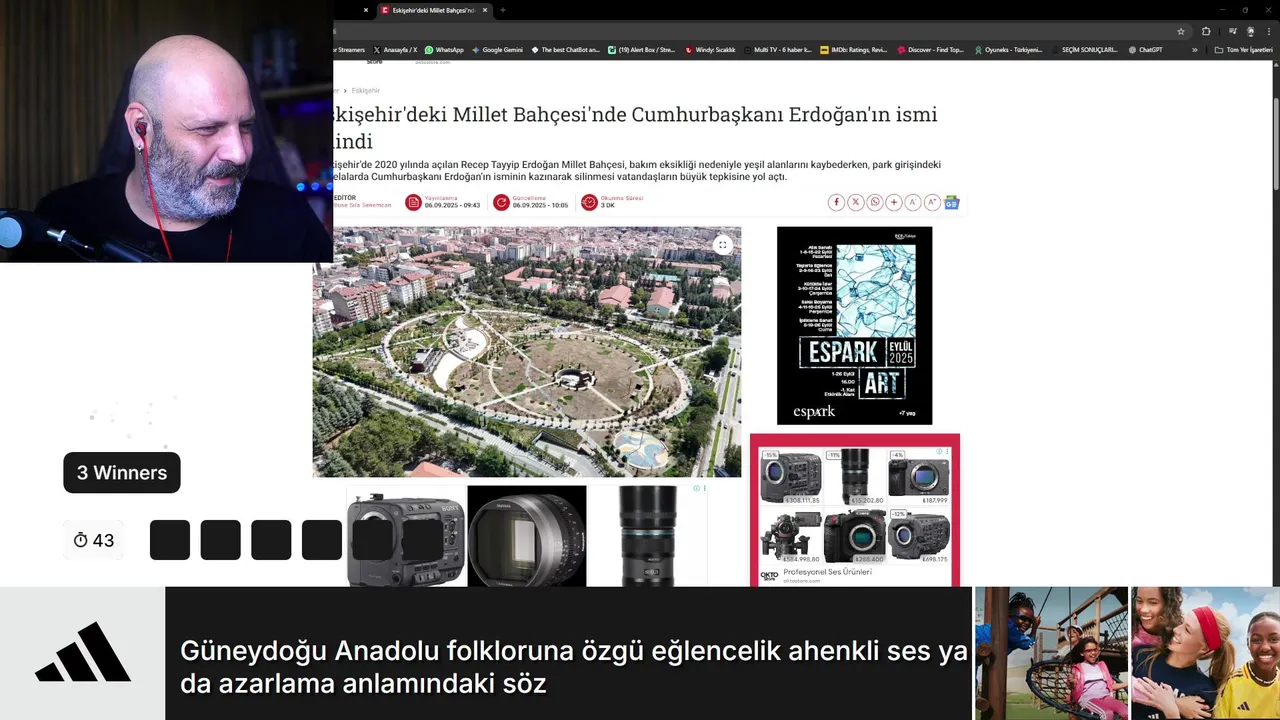Viewport: 1280px width, 720px height.
Task: Open the girls football Adidas photo
Action: pyautogui.click(x=1205, y=653)
